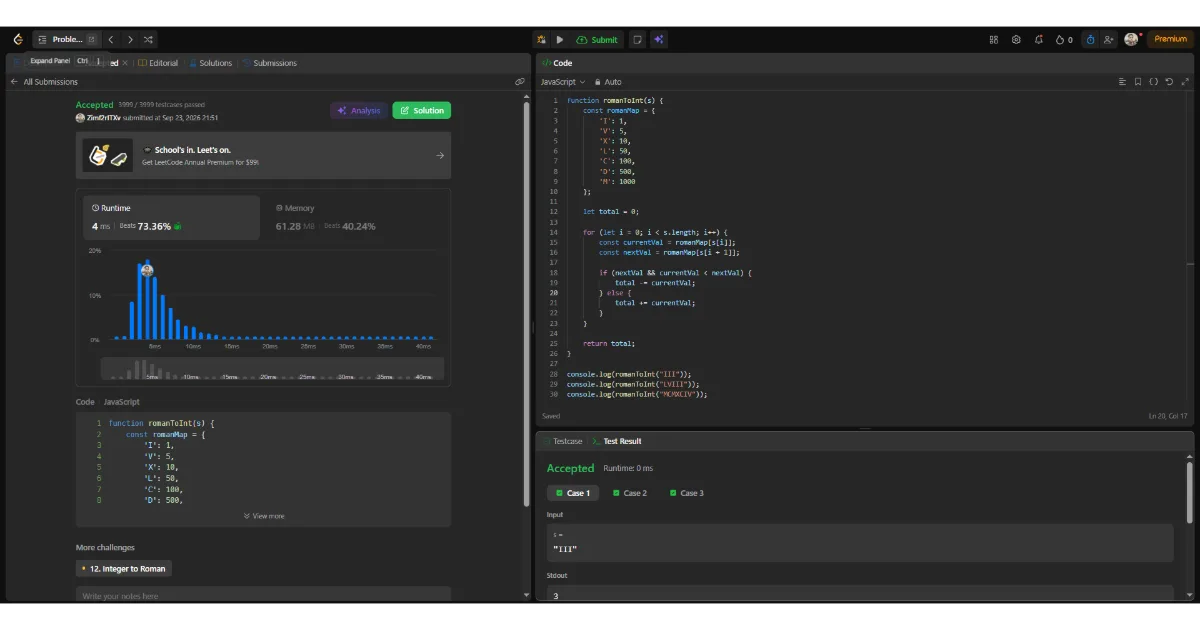Viewport: 1200px width, 630px height.
Task: Click 'let total = 0;' code line
Action: (611, 212)
